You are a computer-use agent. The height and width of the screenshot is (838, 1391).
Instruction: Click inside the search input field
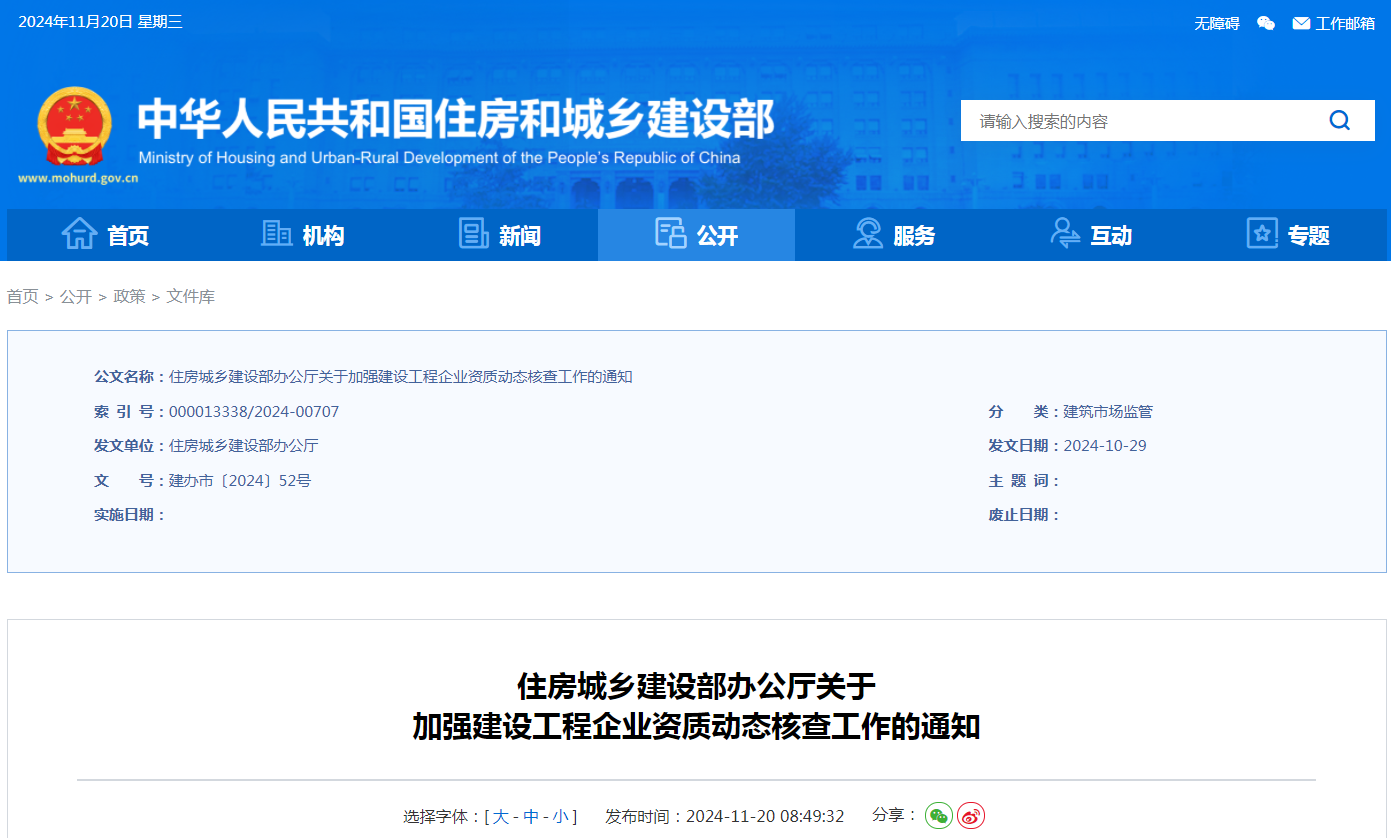(x=1130, y=120)
